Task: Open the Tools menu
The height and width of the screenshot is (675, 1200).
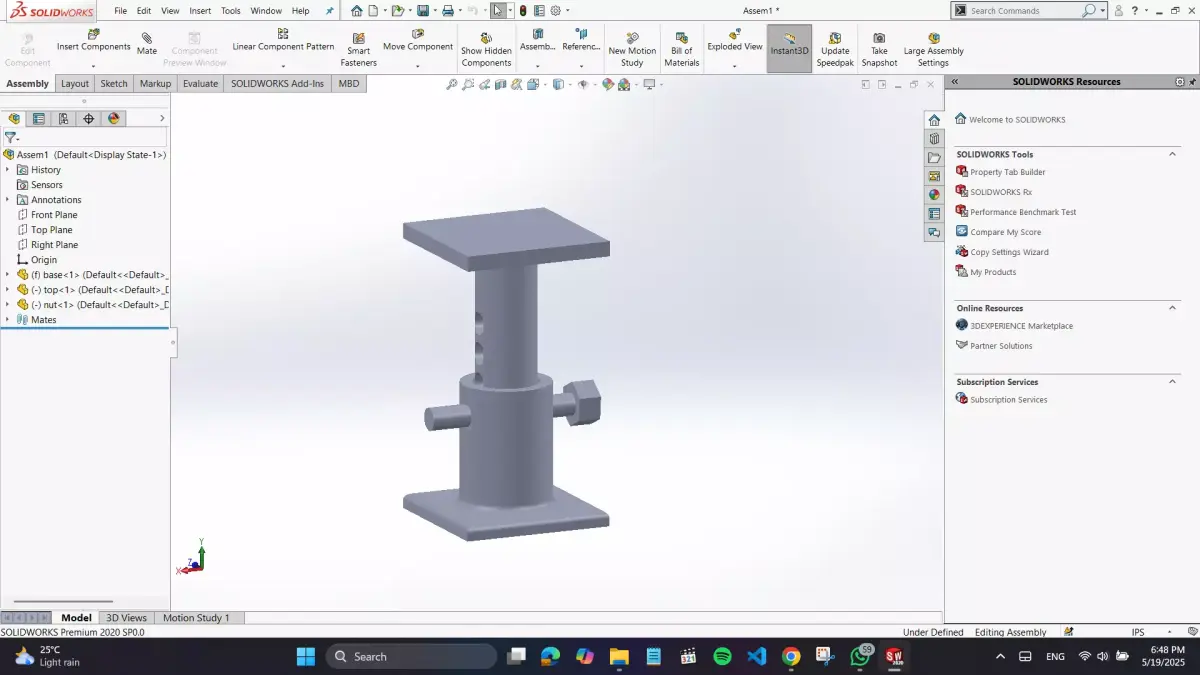Action: click(230, 10)
